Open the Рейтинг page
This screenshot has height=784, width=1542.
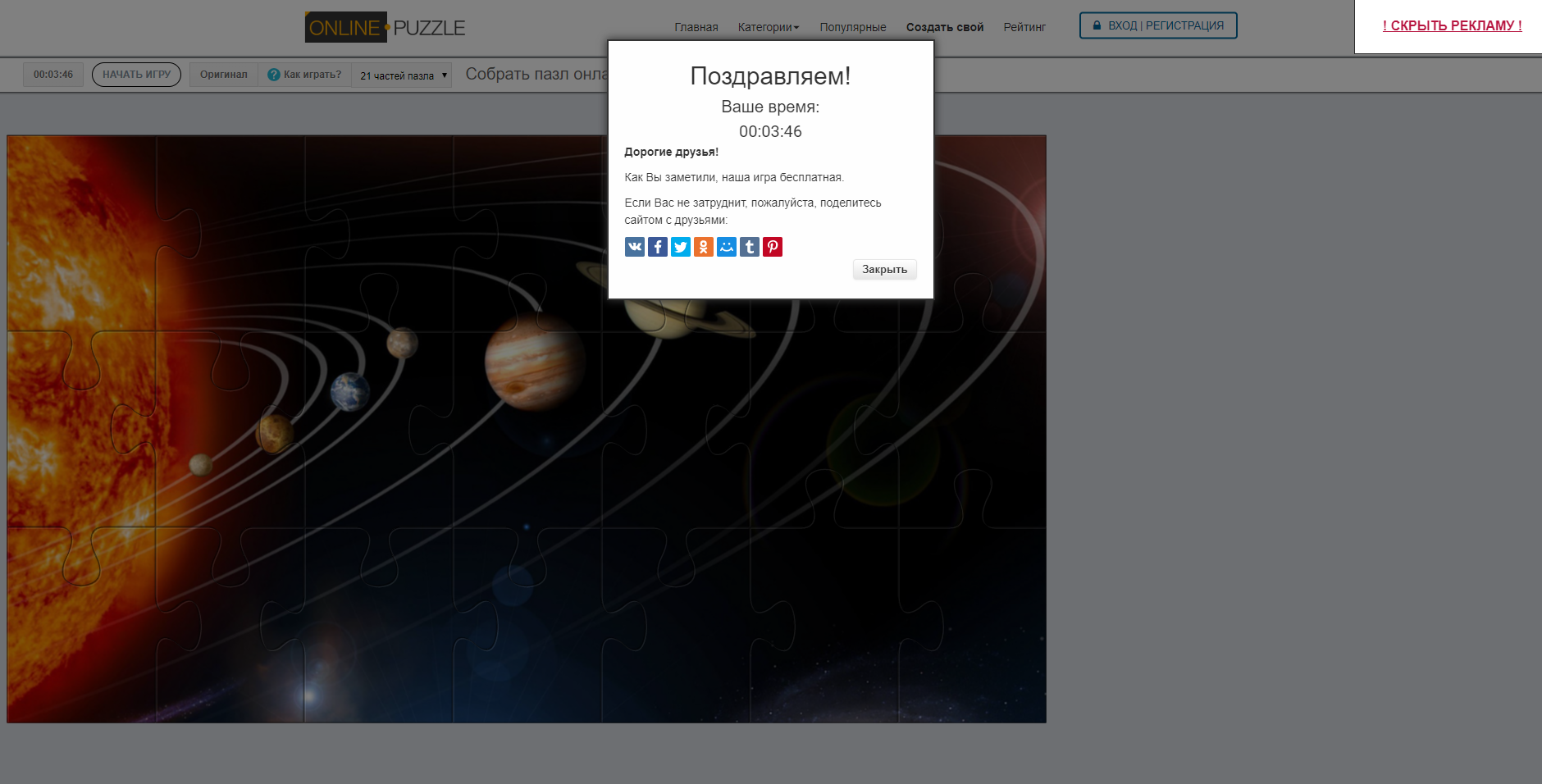1024,27
